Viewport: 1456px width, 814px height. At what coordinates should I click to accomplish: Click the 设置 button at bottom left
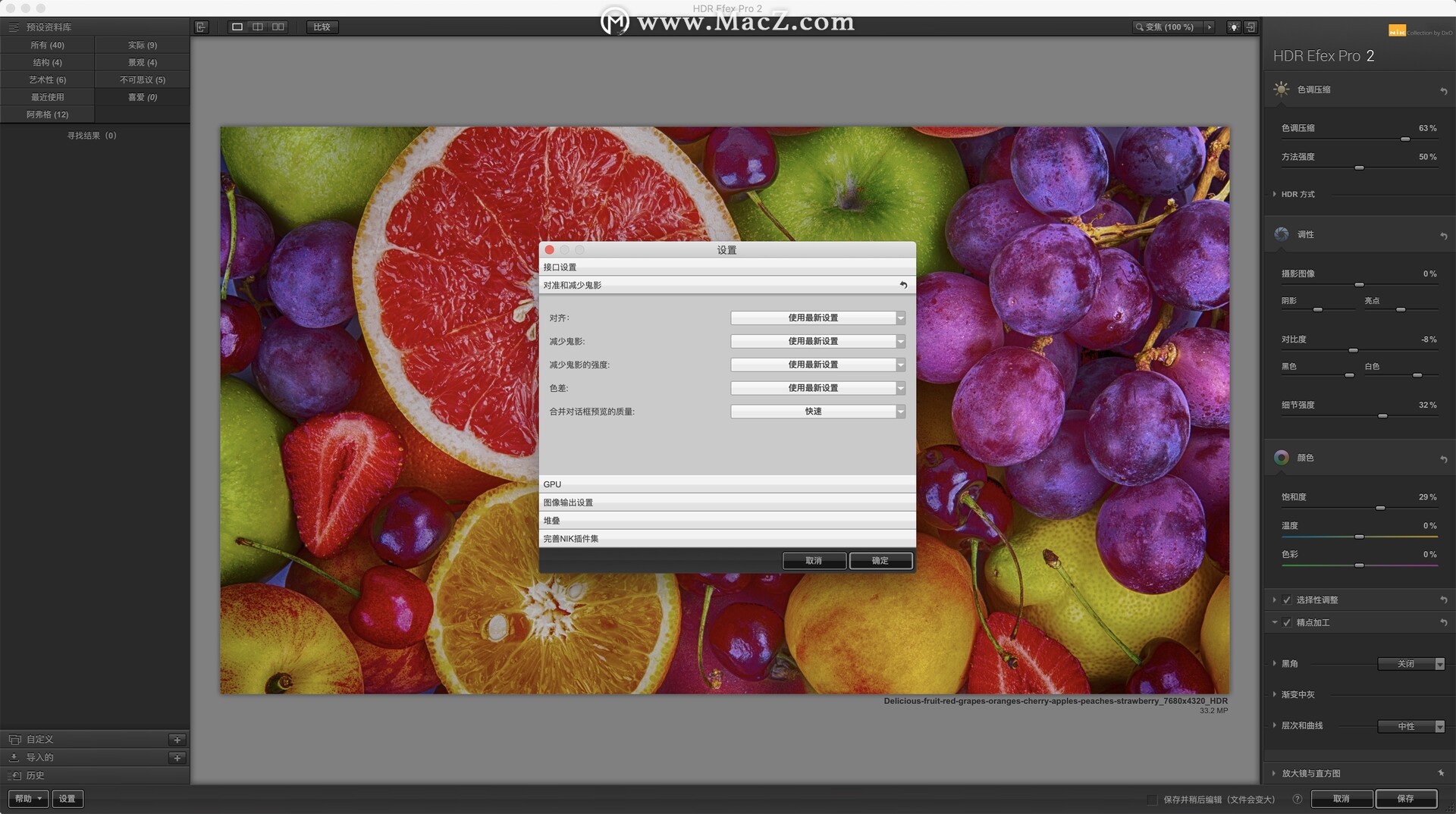coord(67,799)
